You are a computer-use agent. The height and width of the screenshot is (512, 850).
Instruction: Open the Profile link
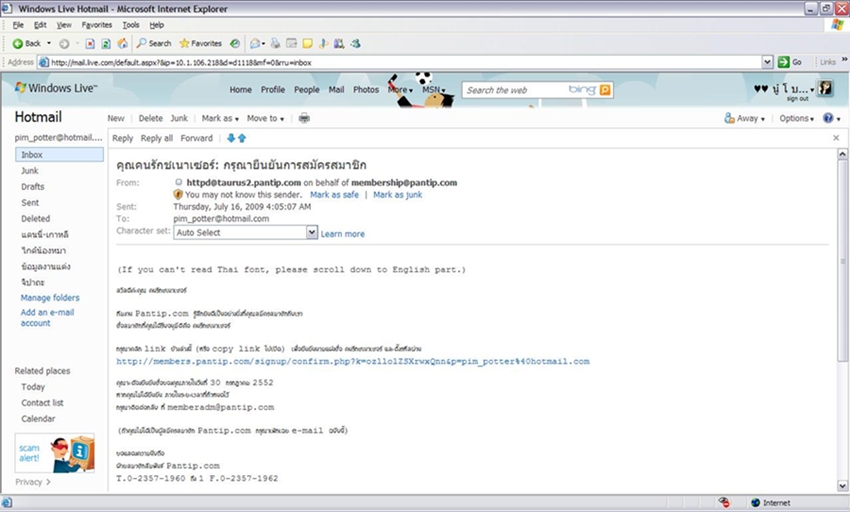click(273, 89)
